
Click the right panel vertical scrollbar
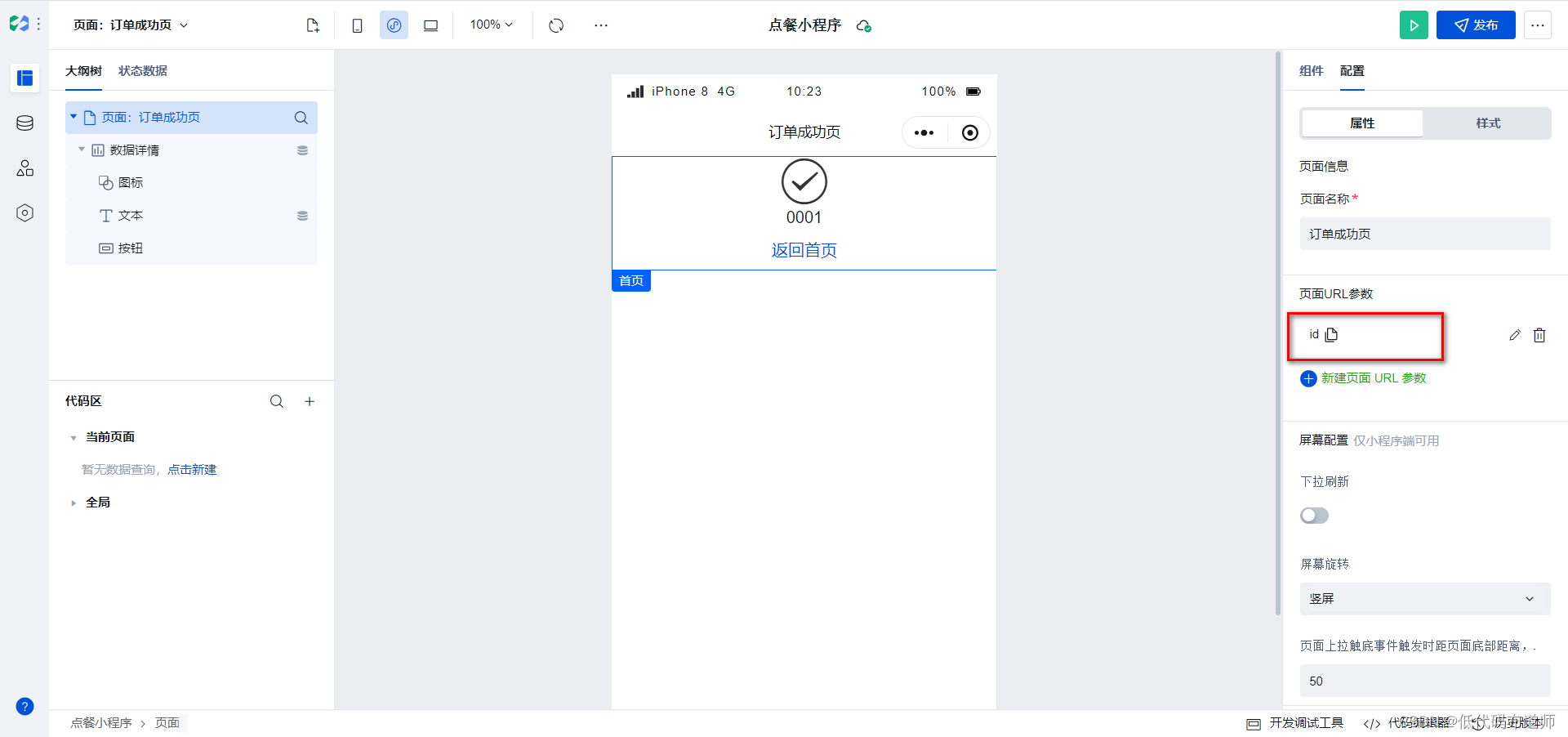click(x=1278, y=333)
